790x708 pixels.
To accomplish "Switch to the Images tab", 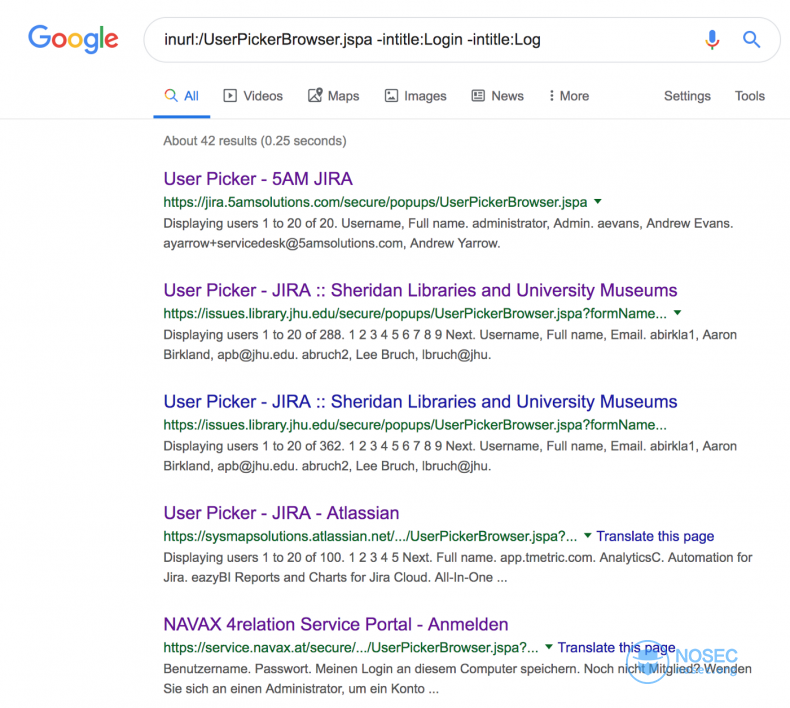I will [416, 96].
